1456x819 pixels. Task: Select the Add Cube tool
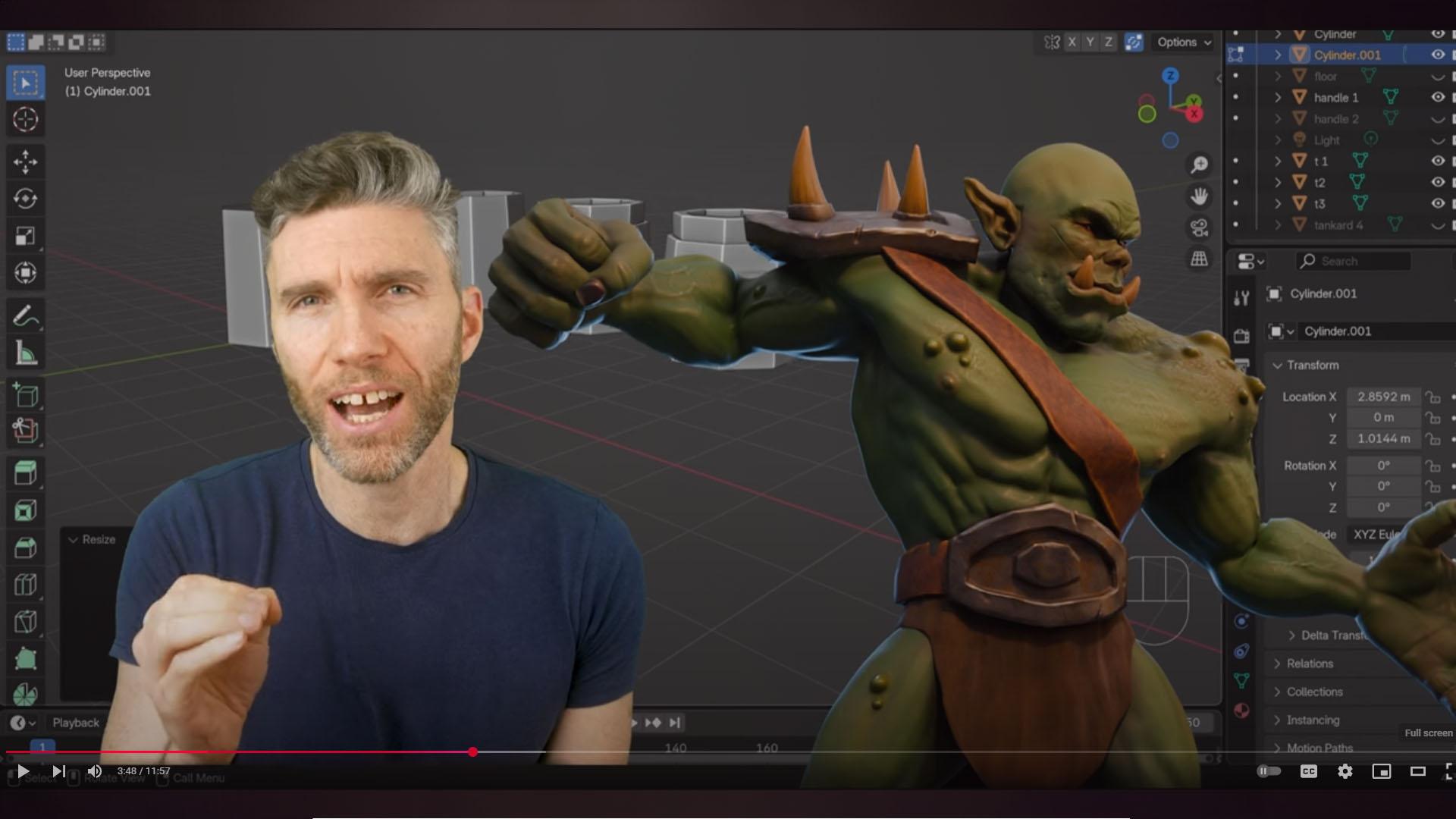(x=25, y=395)
